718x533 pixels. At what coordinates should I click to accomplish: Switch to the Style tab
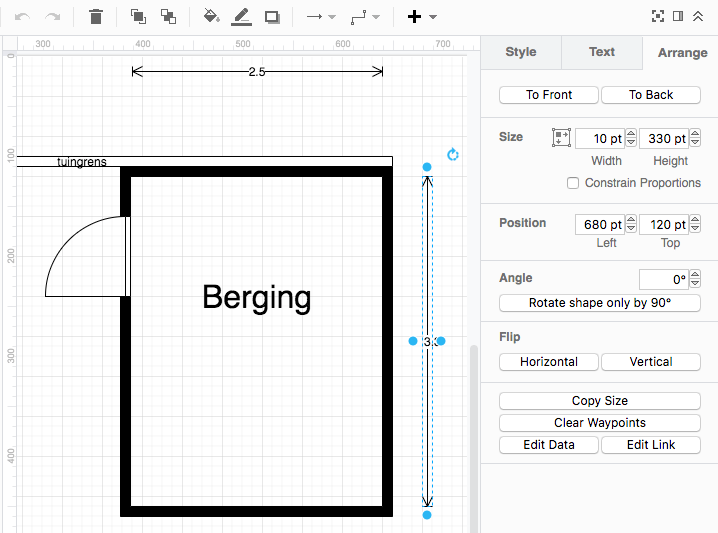click(x=520, y=52)
